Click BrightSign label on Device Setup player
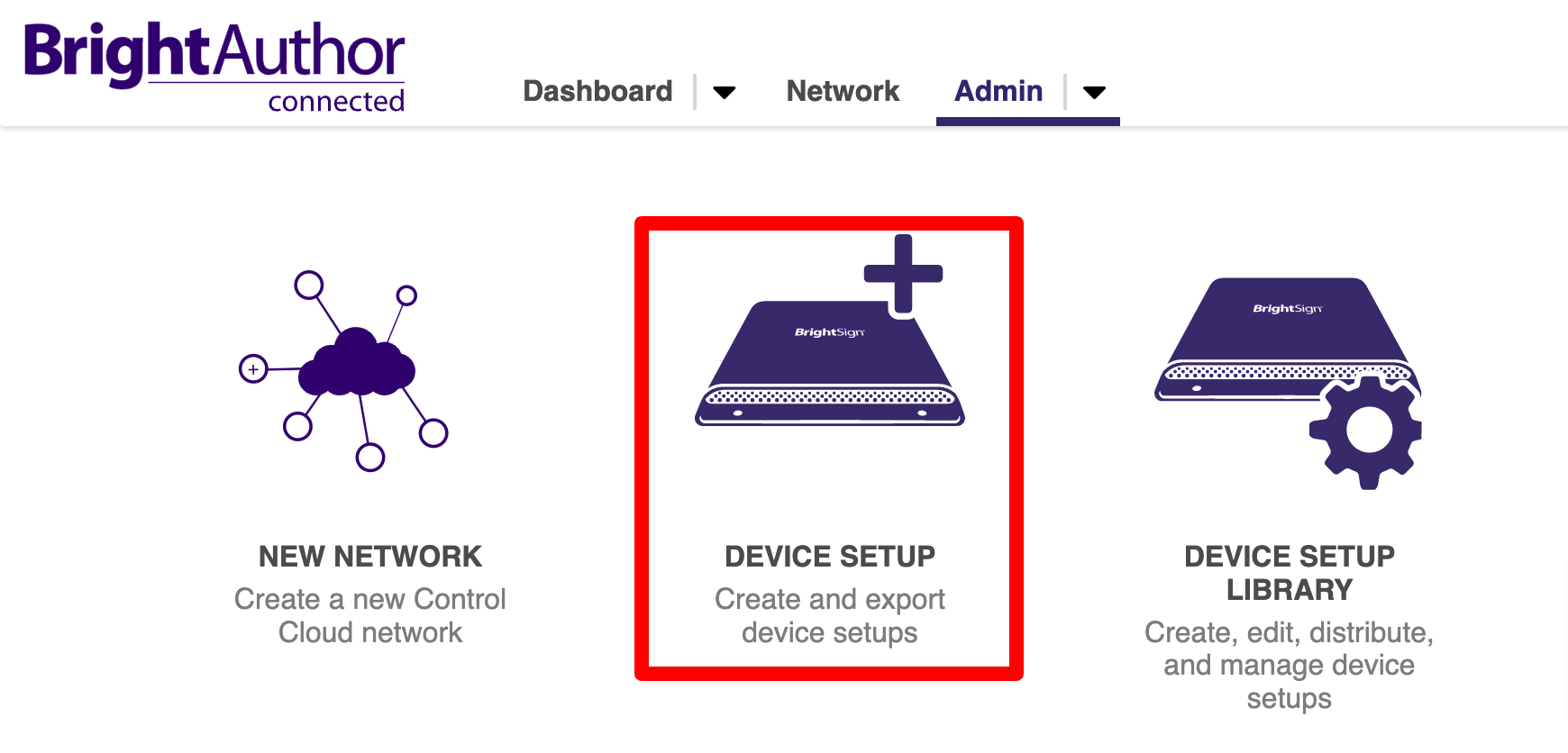Image resolution: width=1568 pixels, height=753 pixels. pyautogui.click(x=829, y=332)
